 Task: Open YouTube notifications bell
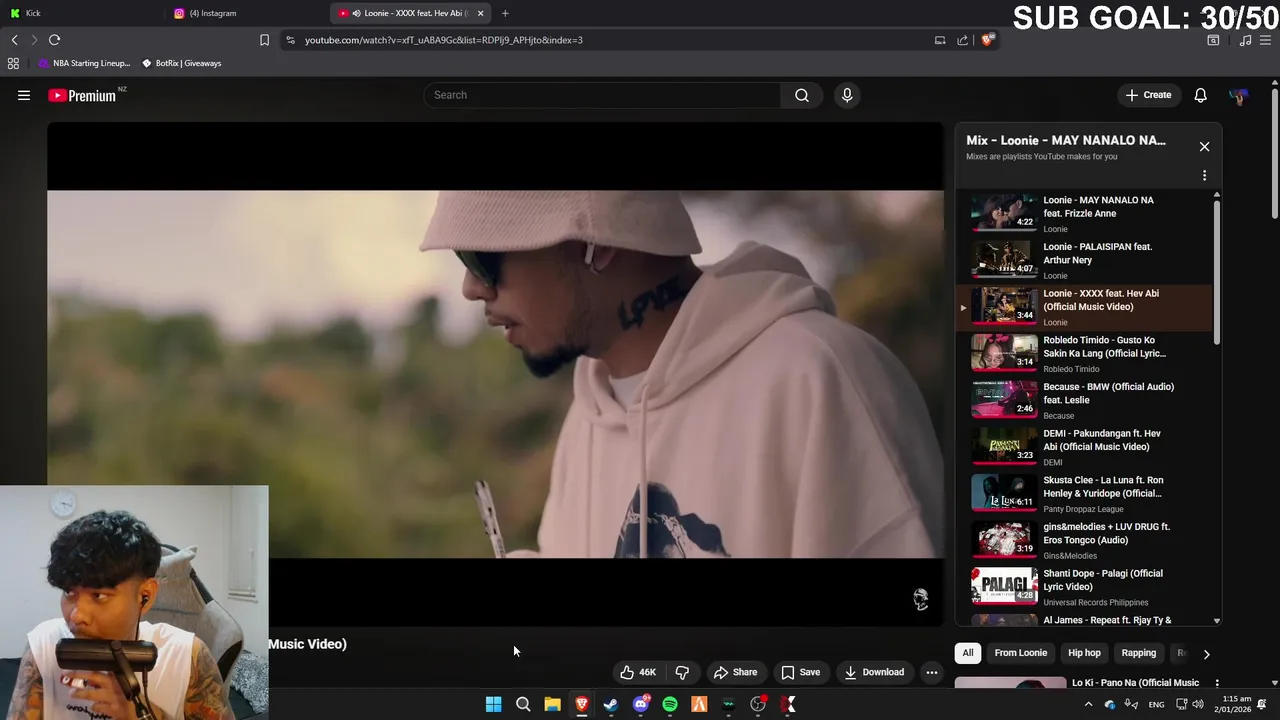pyautogui.click(x=1200, y=95)
